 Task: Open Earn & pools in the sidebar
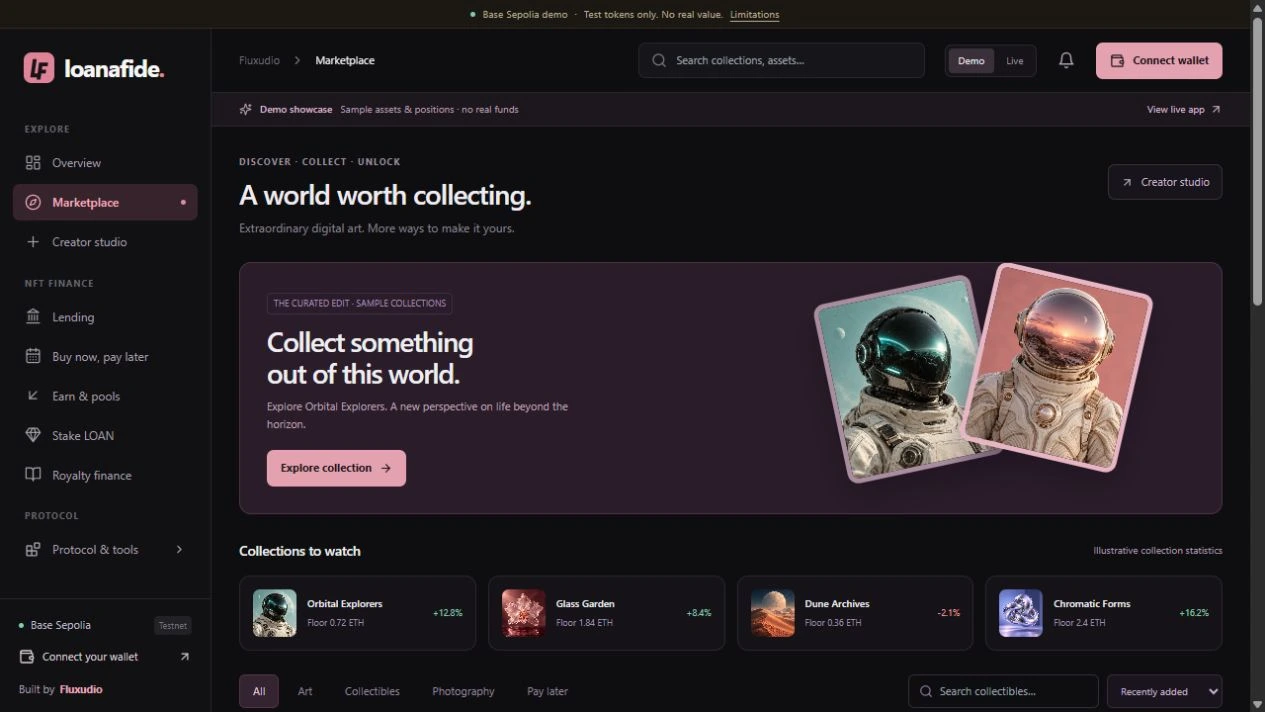(105, 396)
